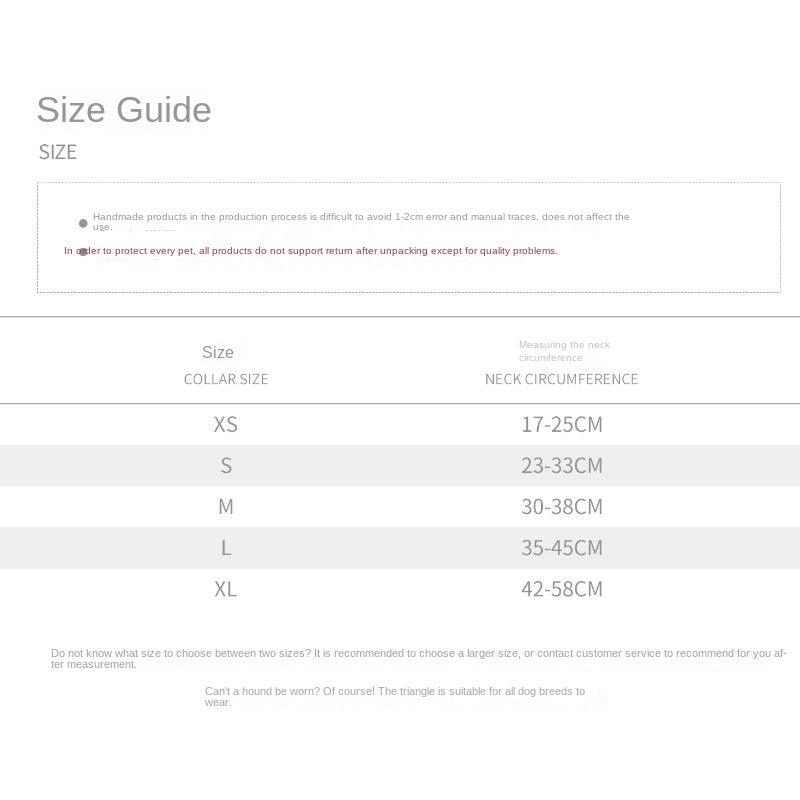Click the 42-58CM neck measurement
The image size is (800, 800).
[562, 589]
